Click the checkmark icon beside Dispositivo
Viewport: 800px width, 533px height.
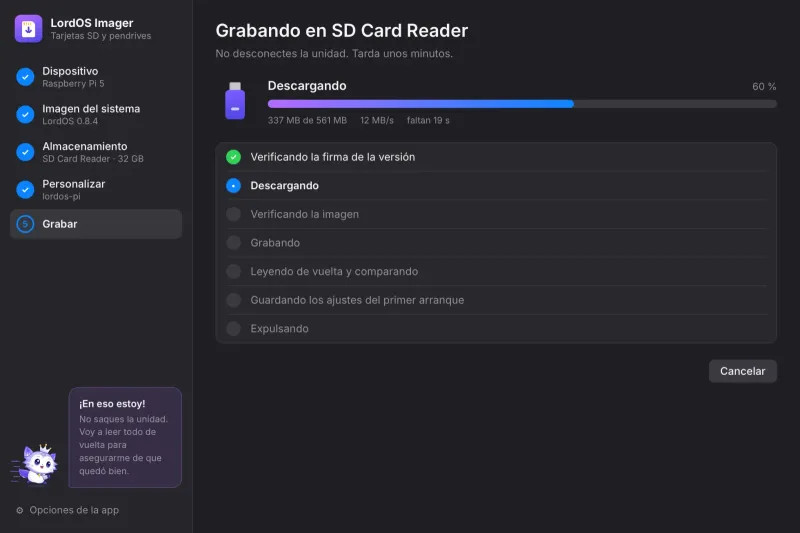[x=25, y=77]
